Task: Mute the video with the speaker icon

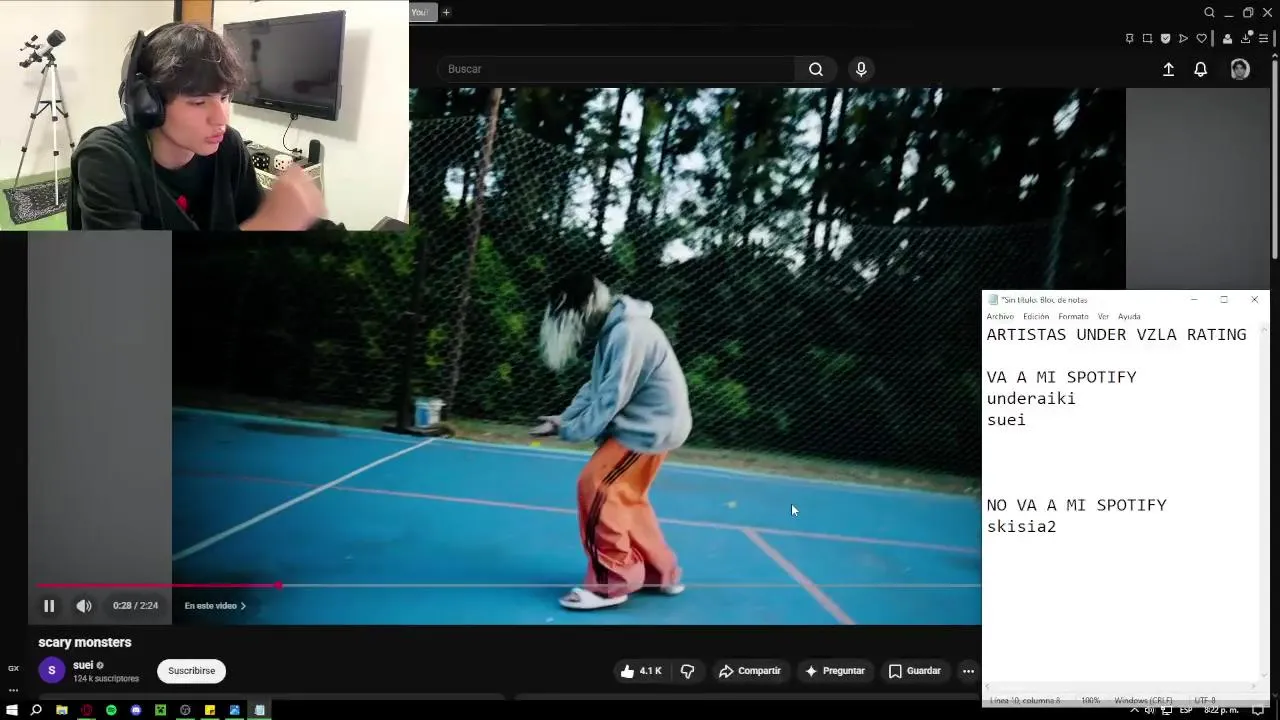Action: coord(84,606)
